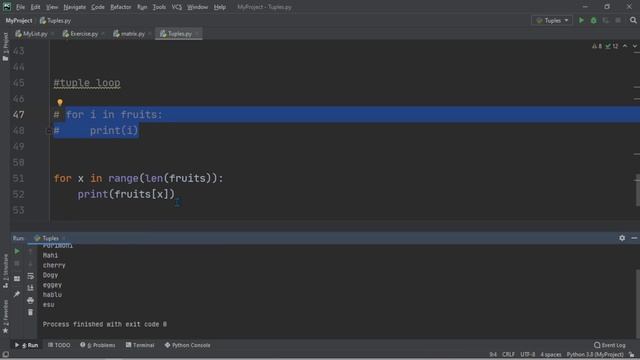
Task: Click the read-only lock icon in status bar
Action: (x=632, y=355)
